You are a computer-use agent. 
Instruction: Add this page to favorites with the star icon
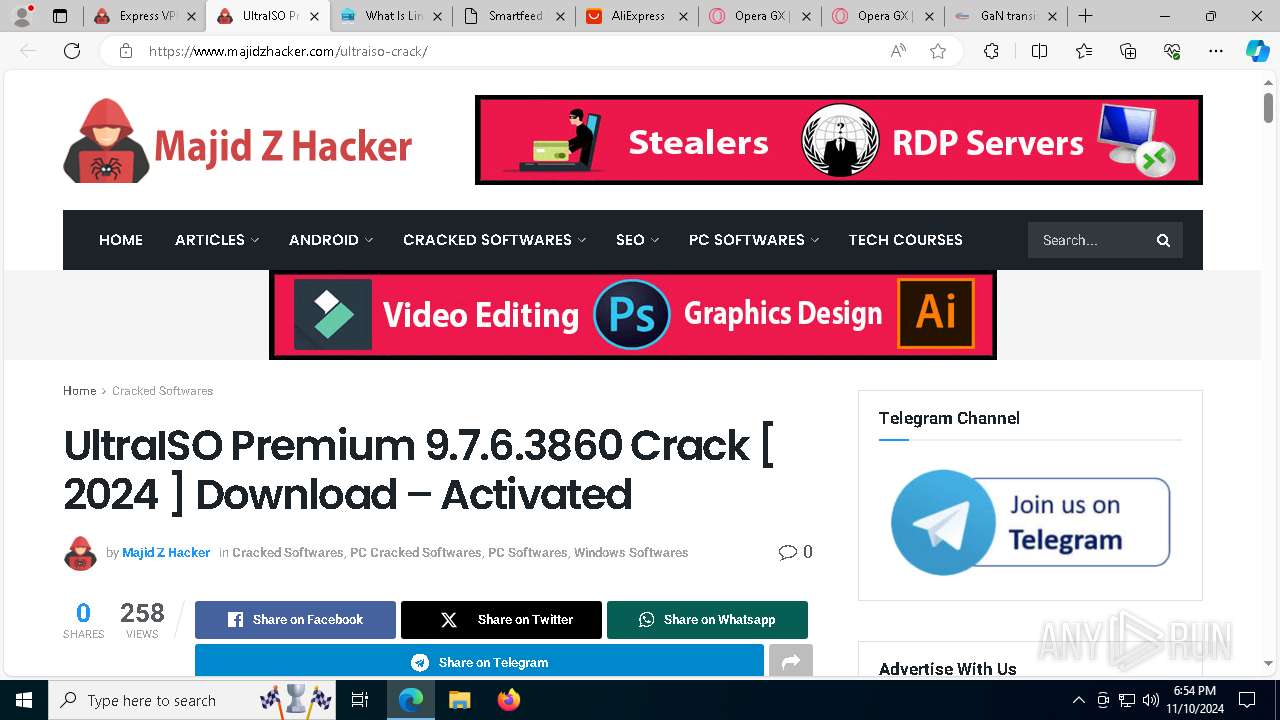pyautogui.click(x=938, y=51)
